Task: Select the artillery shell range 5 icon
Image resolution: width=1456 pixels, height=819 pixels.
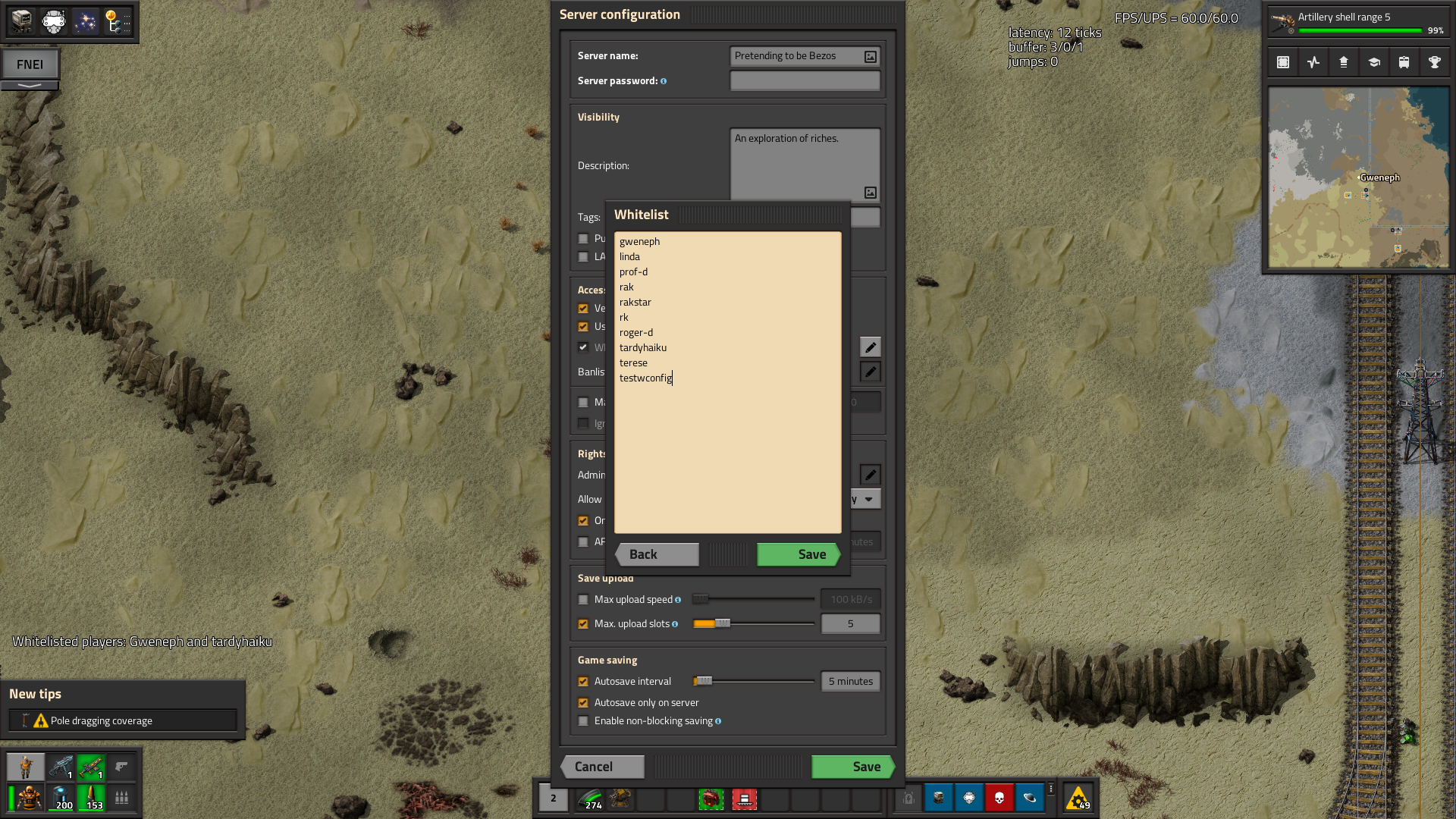Action: tap(1285, 22)
